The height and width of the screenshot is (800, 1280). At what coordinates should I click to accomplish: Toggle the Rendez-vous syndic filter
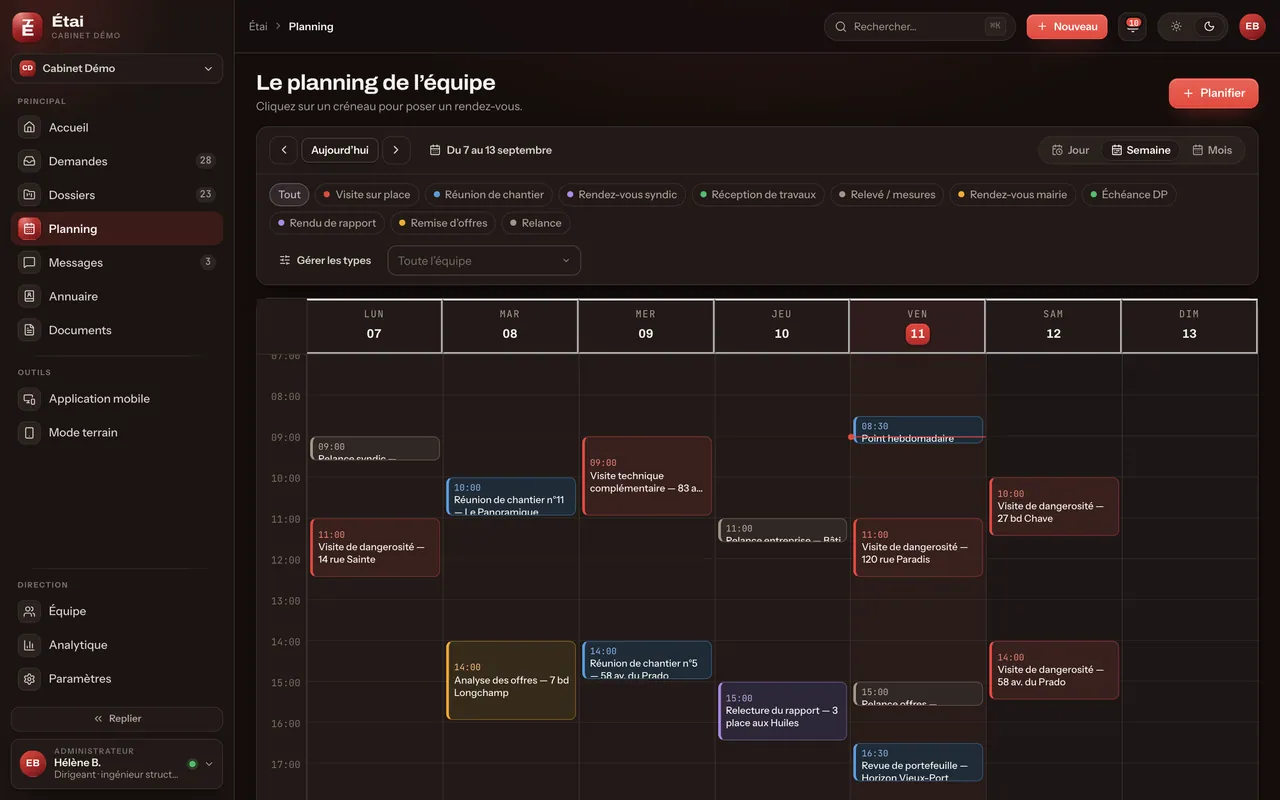pyautogui.click(x=622, y=195)
